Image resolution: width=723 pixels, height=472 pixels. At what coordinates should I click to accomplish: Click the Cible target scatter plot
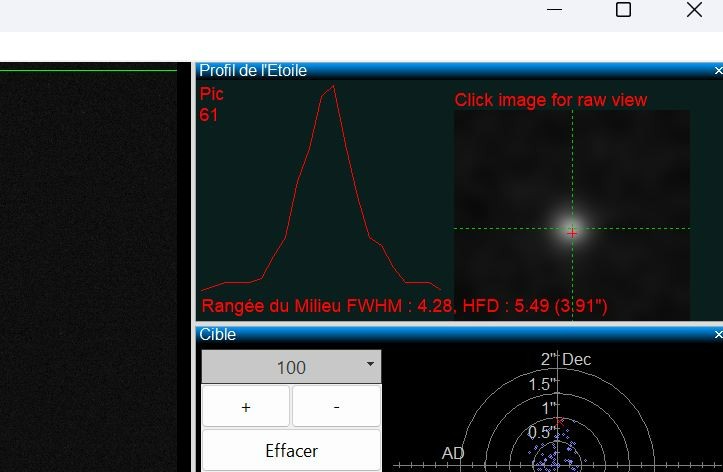click(557, 412)
